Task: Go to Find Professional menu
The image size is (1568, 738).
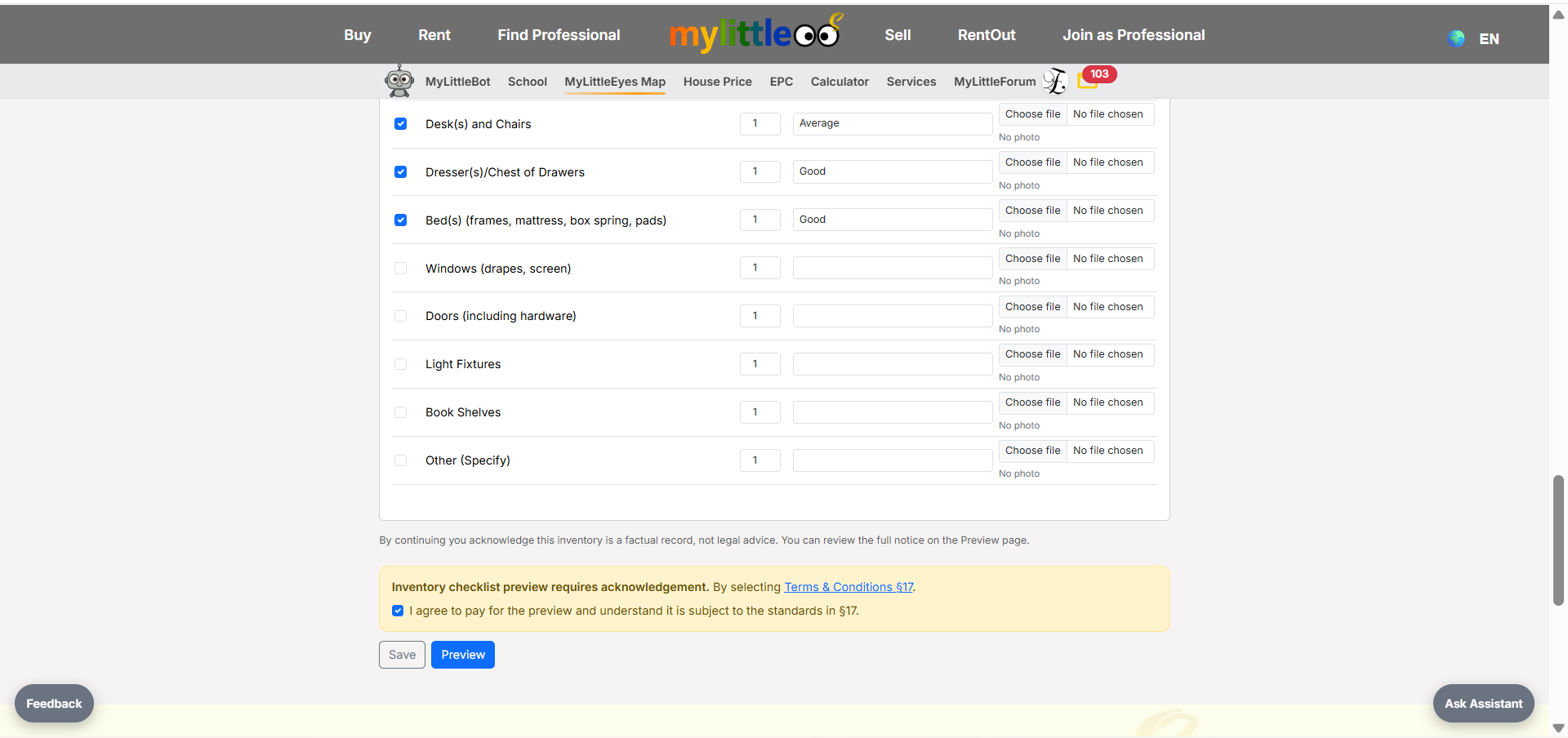Action: coord(559,35)
